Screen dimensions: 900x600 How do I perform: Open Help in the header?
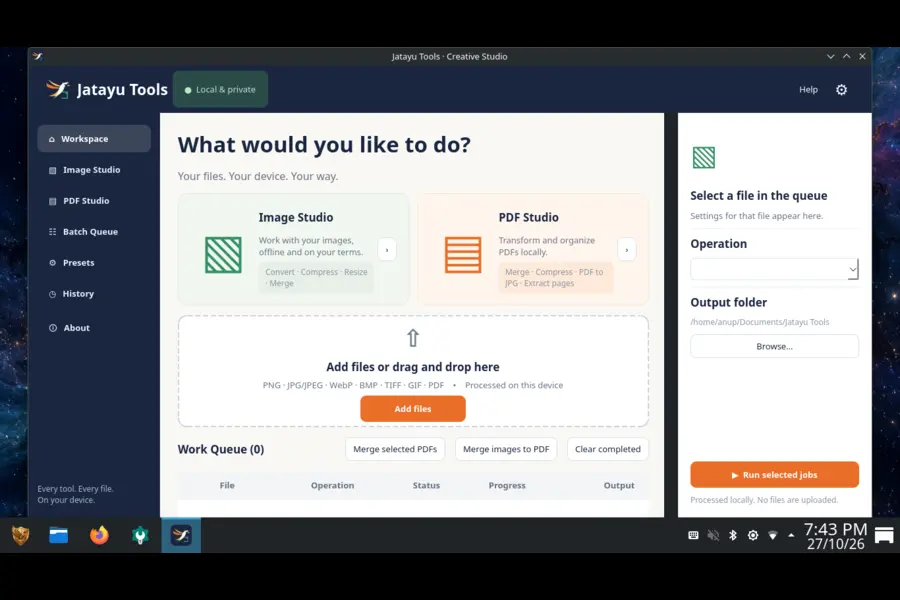pos(808,90)
